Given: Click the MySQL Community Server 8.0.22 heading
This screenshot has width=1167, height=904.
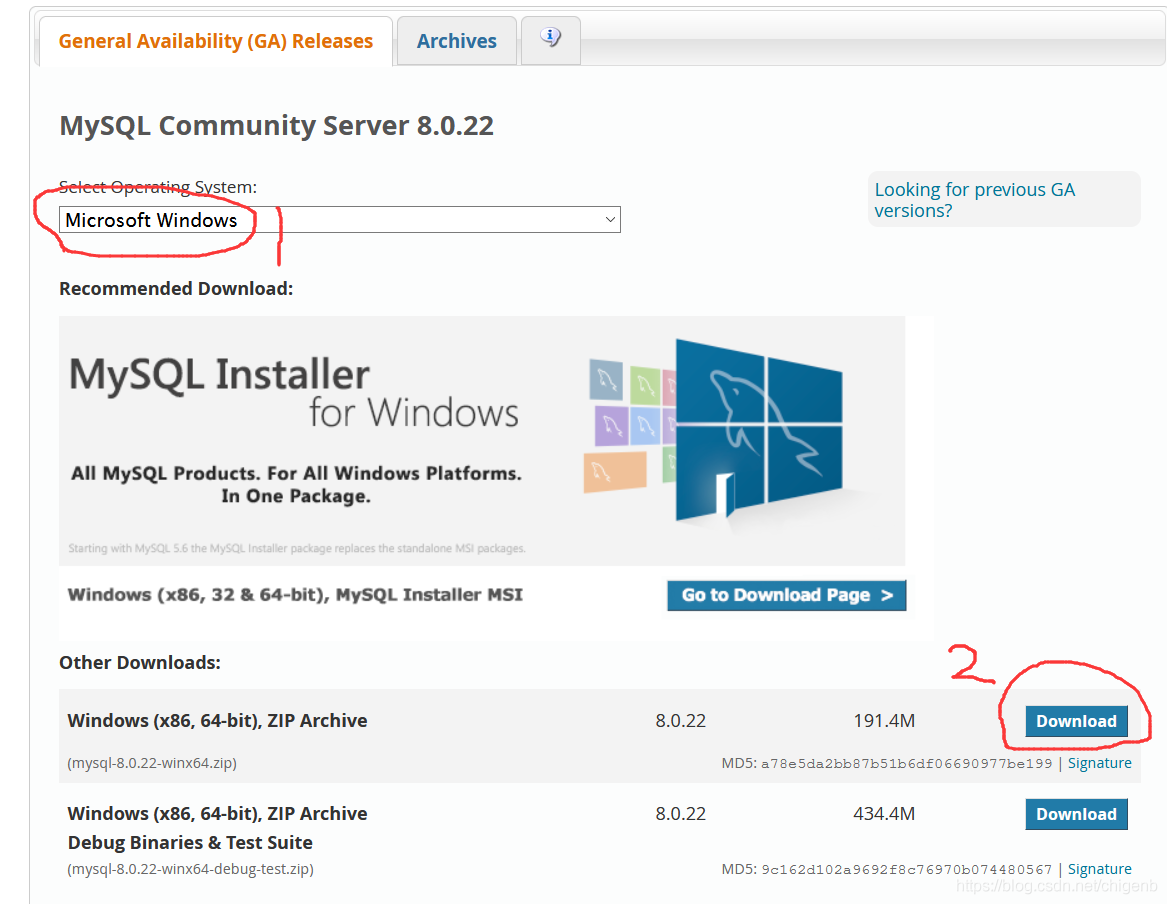Looking at the screenshot, I should pos(276,126).
